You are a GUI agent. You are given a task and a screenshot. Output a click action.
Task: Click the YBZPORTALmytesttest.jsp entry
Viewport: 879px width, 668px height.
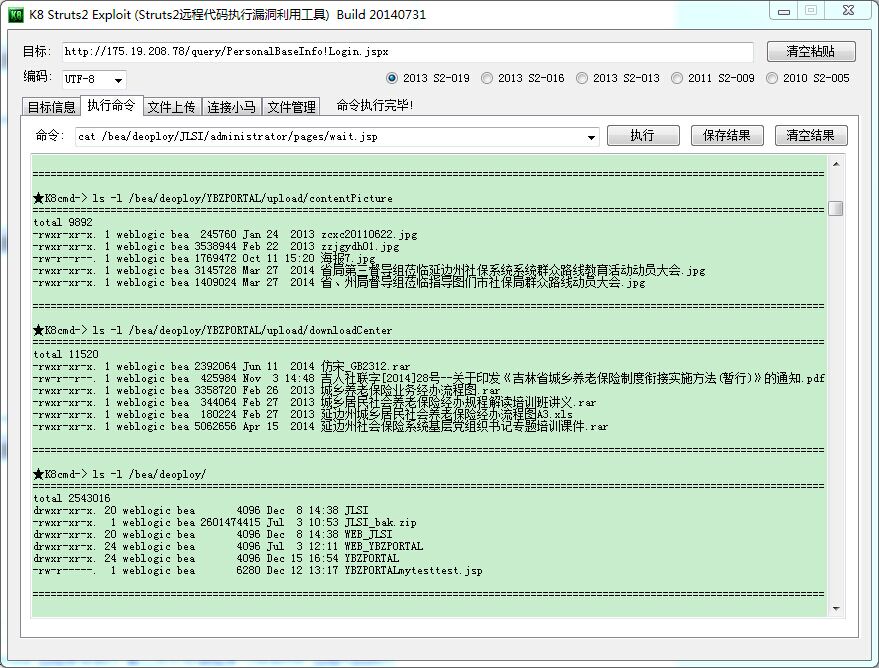pyautogui.click(x=413, y=570)
